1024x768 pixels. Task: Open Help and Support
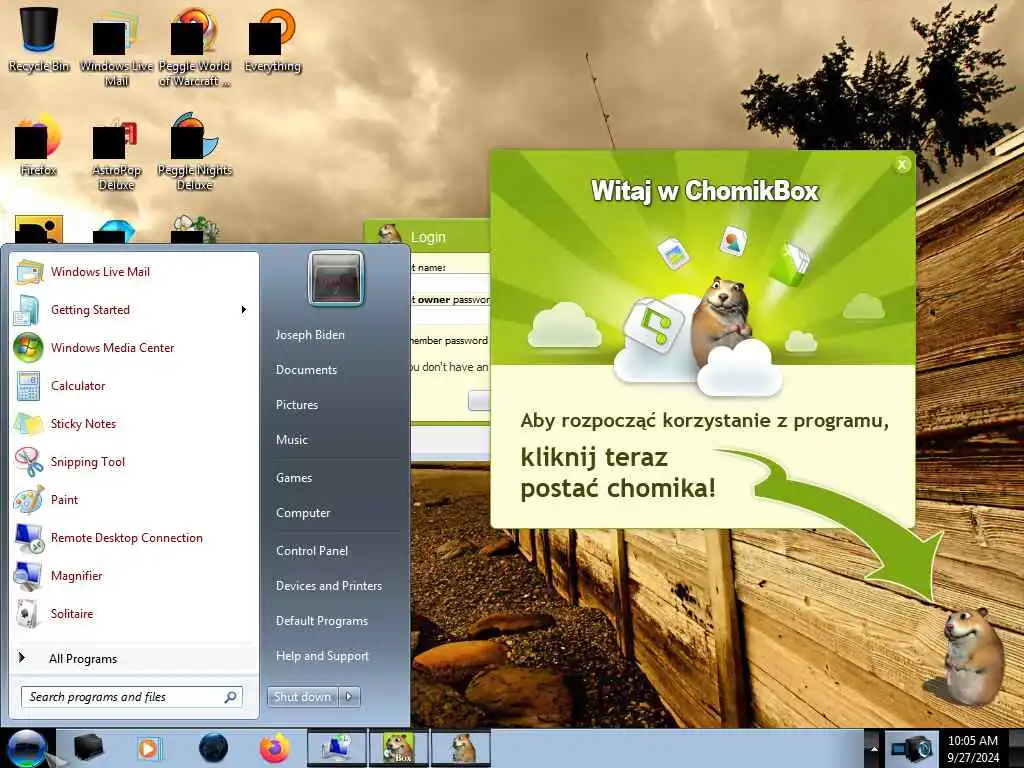point(323,656)
